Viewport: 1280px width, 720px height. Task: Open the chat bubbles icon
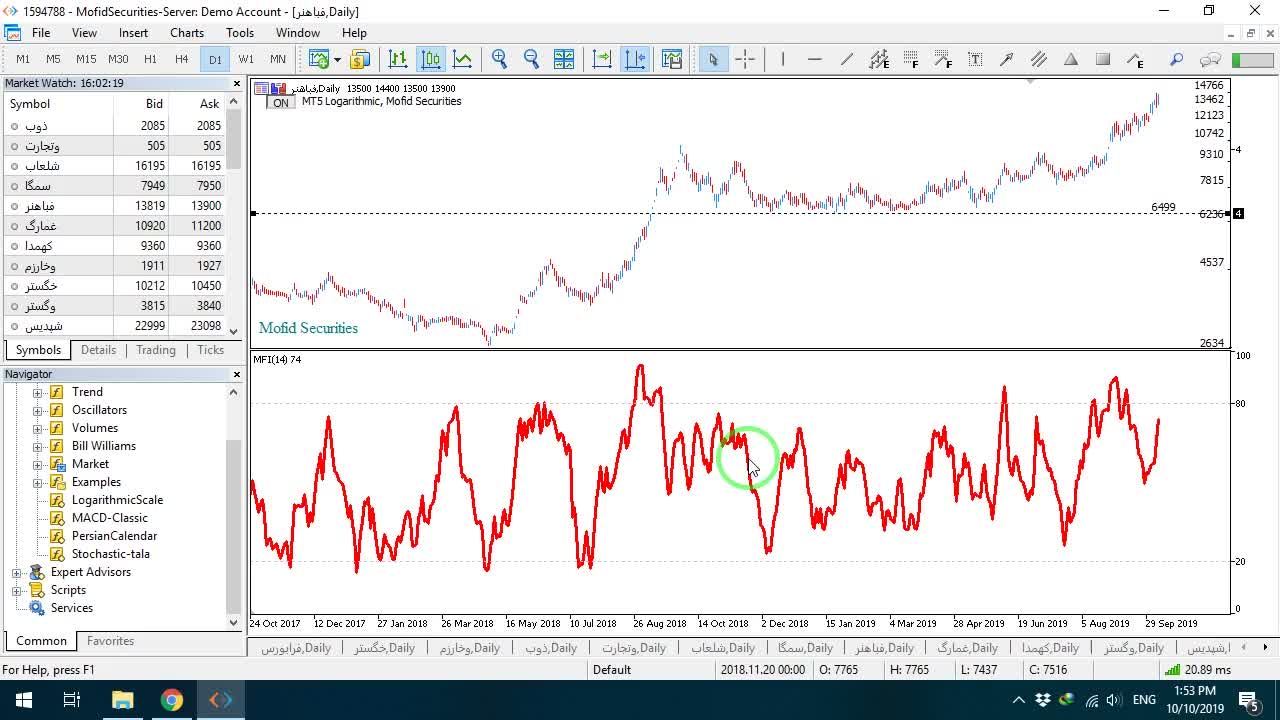click(1210, 59)
